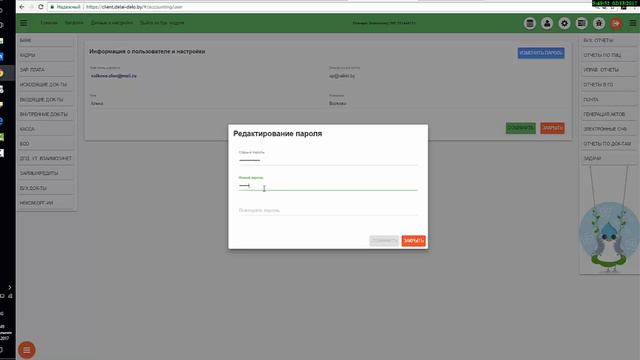Viewport: 640px width, 360px height.
Task: Open the right hamburger menu in header
Action: coord(633,23)
